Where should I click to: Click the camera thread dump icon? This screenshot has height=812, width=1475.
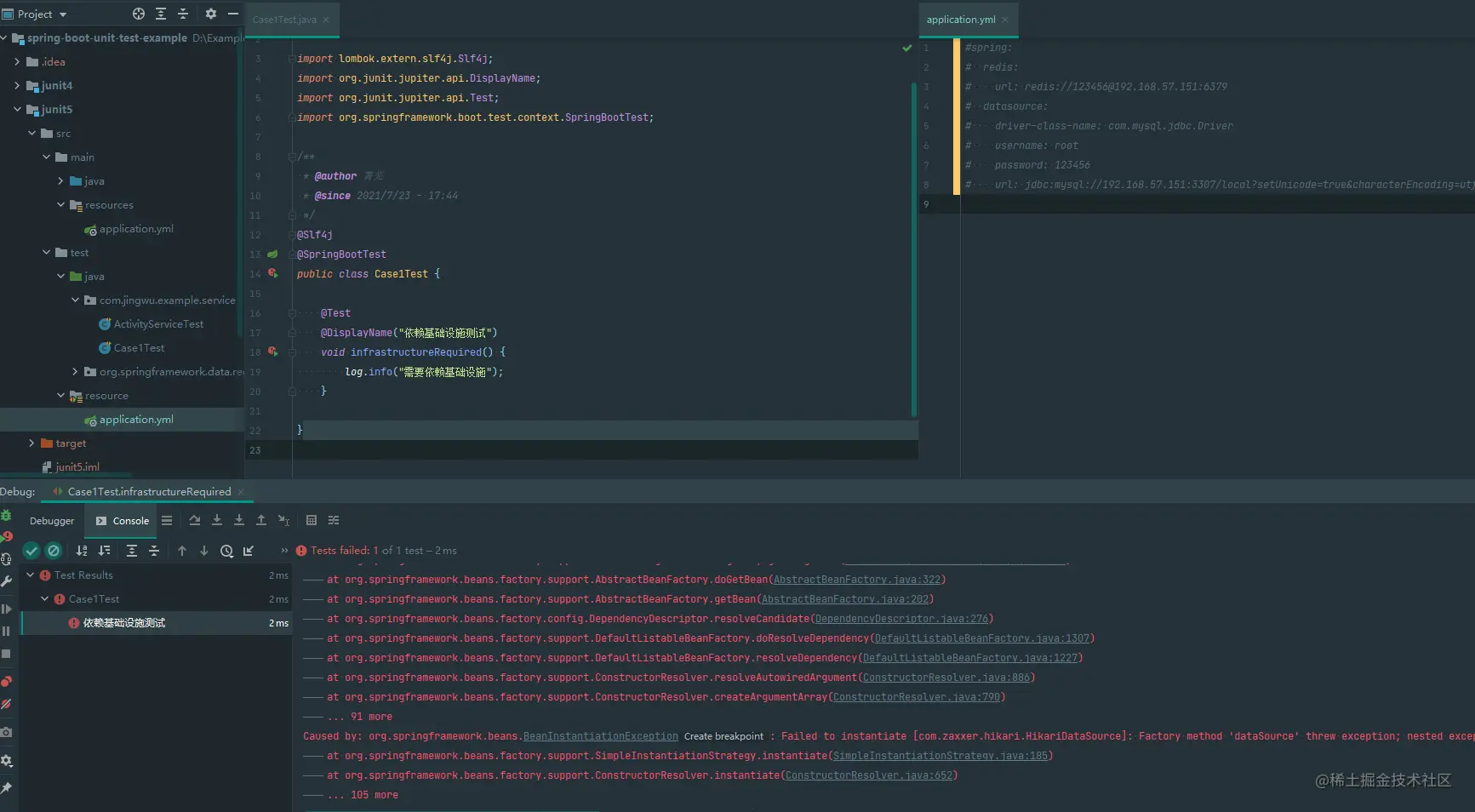[x=6, y=731]
